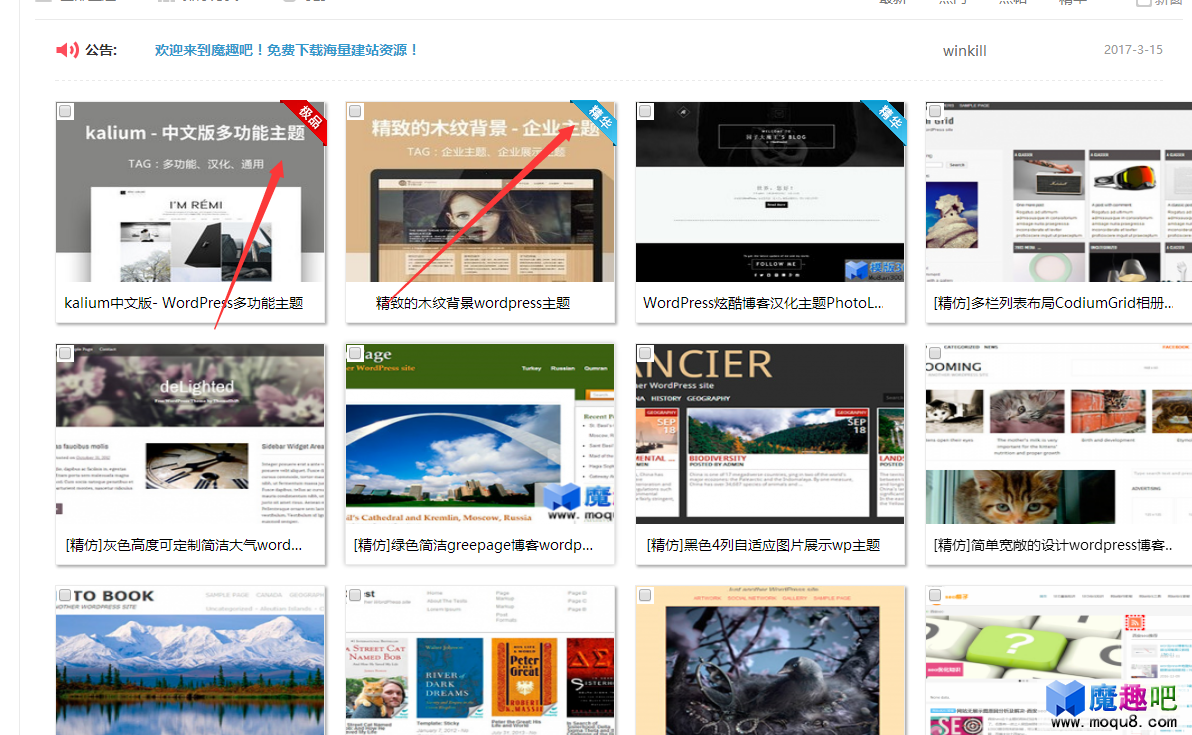Click the wood-grain 企业主题 preview image

click(480, 192)
